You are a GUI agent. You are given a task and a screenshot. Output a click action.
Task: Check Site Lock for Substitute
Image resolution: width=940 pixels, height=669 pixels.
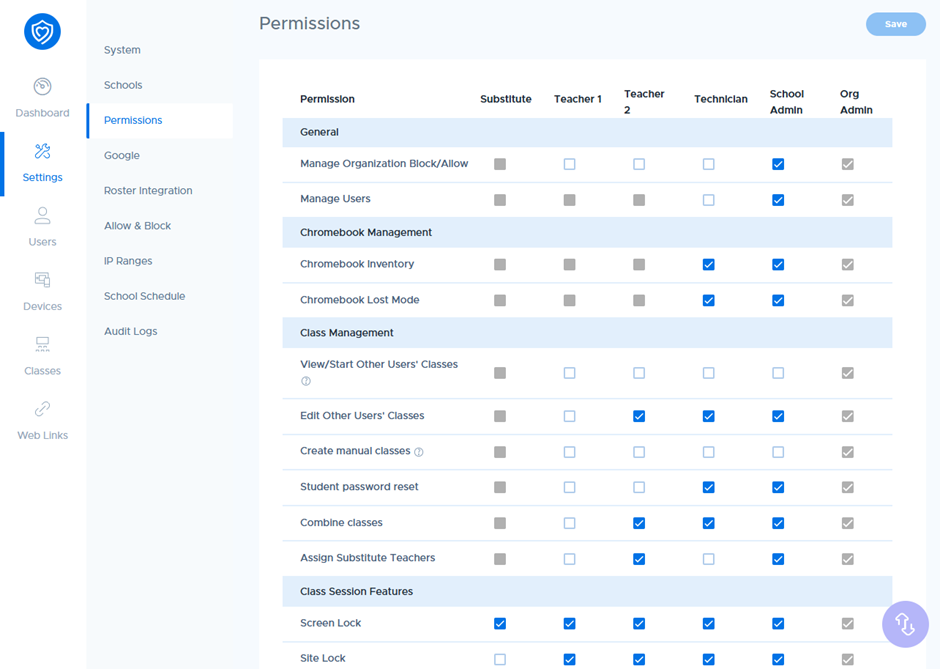pyautogui.click(x=500, y=659)
